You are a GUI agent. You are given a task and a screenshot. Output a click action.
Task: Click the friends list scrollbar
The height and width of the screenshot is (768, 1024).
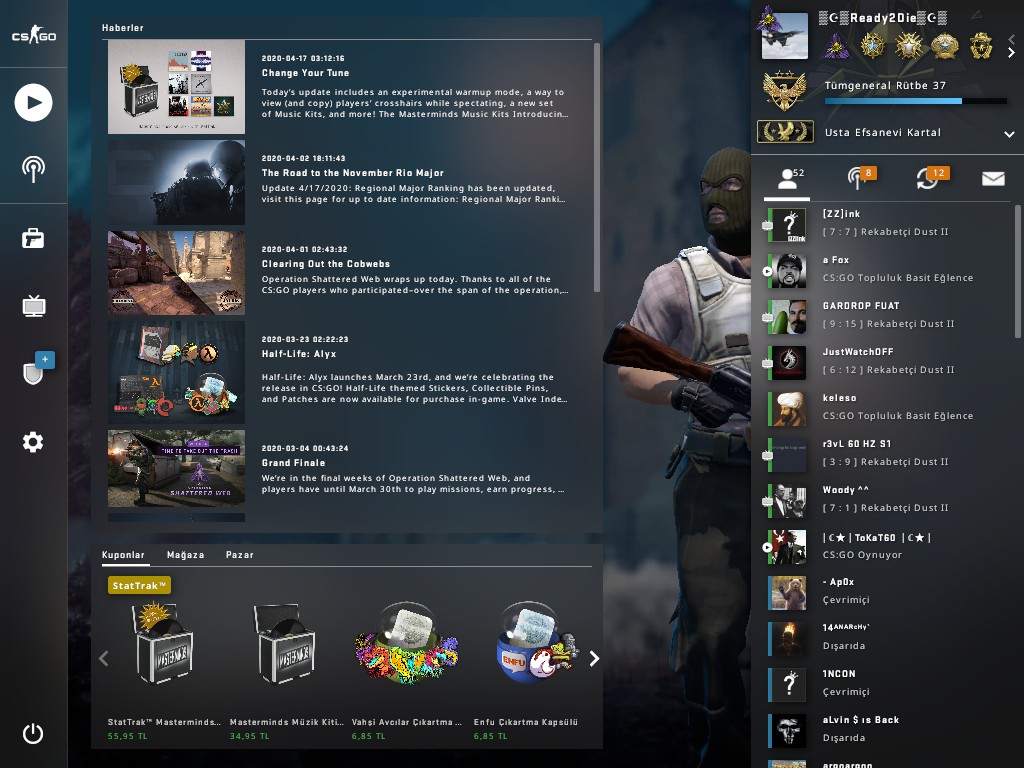coord(1017,272)
